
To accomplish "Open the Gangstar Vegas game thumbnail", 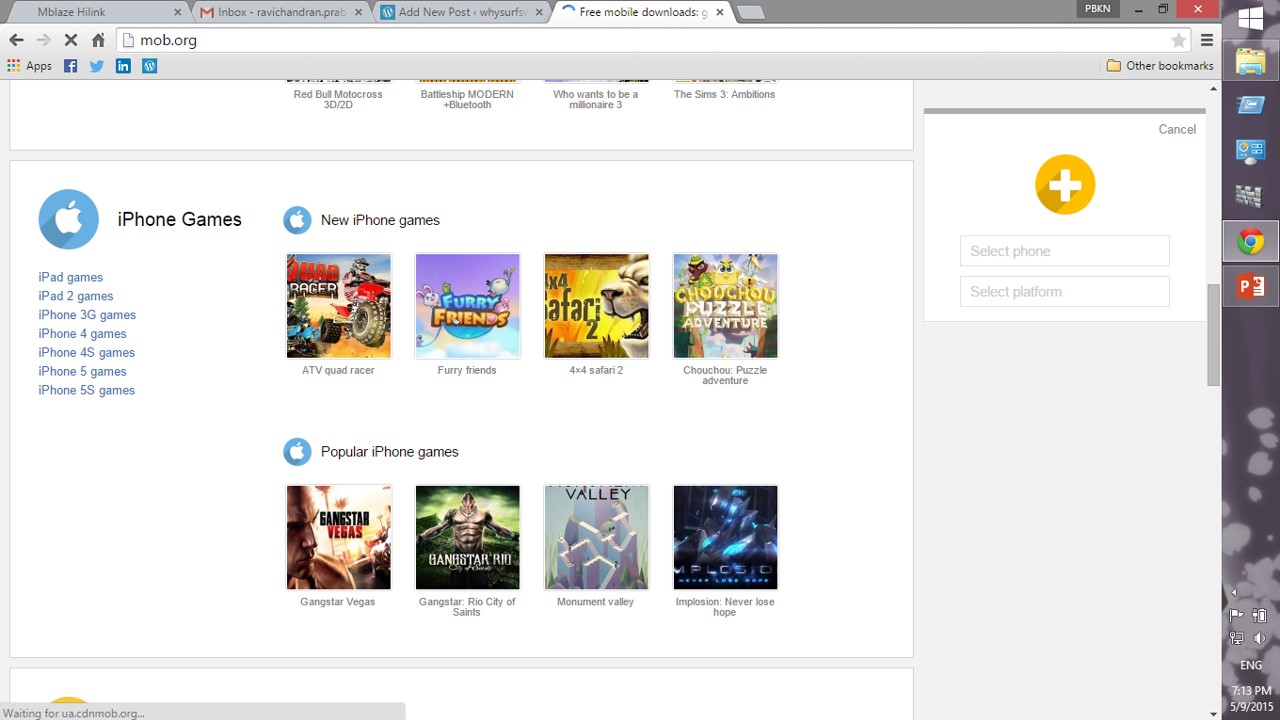I will pos(338,538).
